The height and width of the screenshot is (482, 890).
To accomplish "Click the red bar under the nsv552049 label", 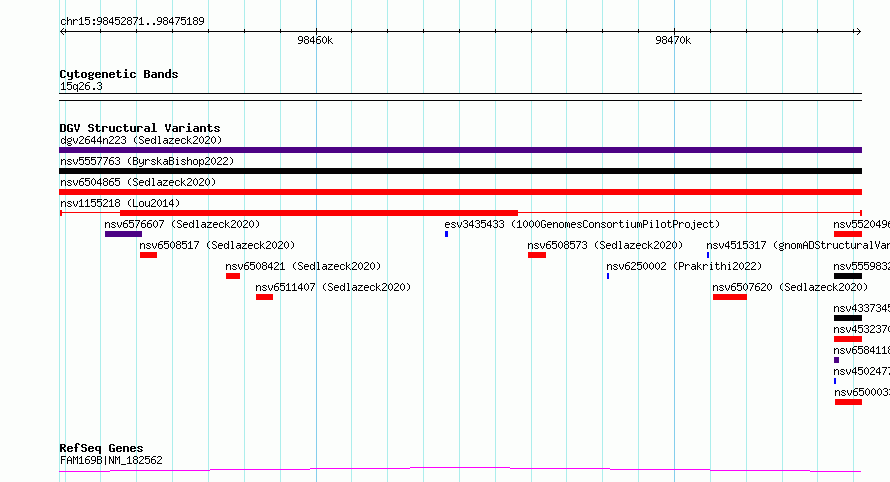I will pos(848,234).
